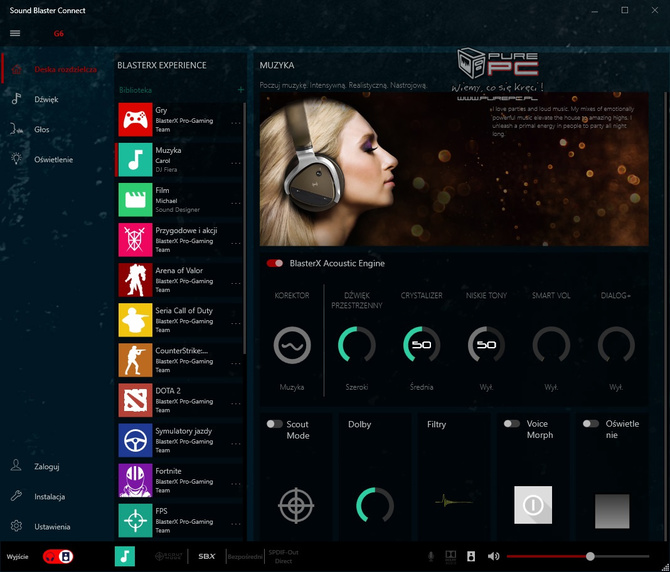Go to Głos section
Screen dimensions: 670x572
tap(56, 129)
